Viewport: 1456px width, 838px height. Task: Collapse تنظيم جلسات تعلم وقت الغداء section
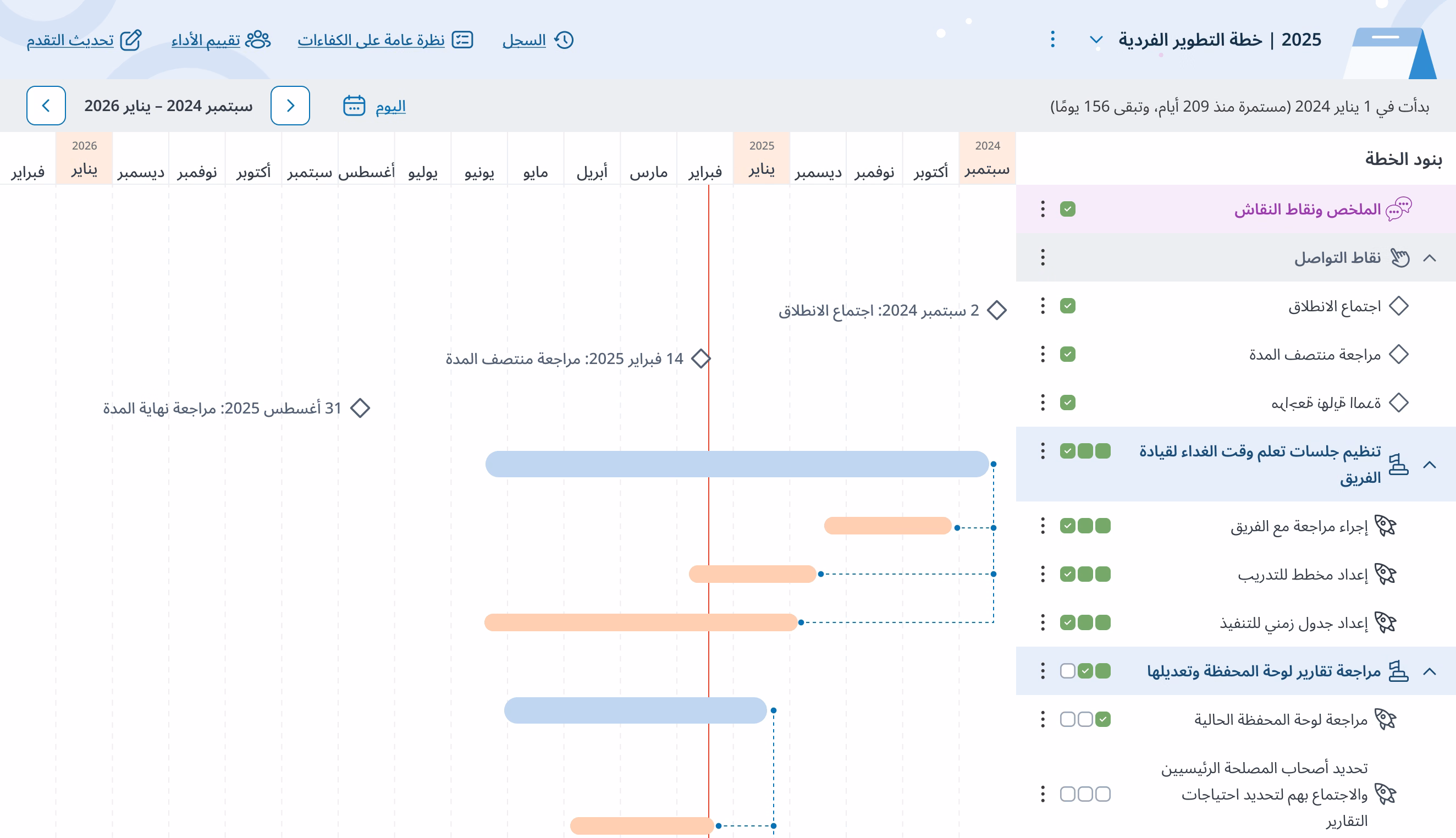pos(1430,465)
